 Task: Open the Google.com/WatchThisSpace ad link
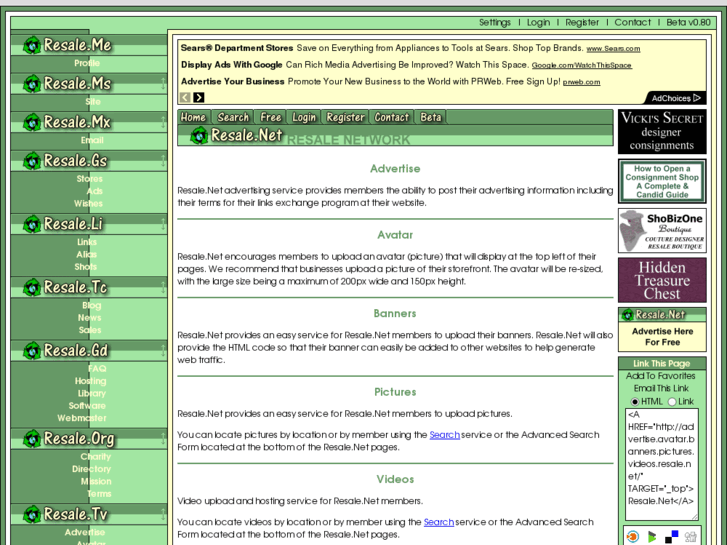point(581,65)
